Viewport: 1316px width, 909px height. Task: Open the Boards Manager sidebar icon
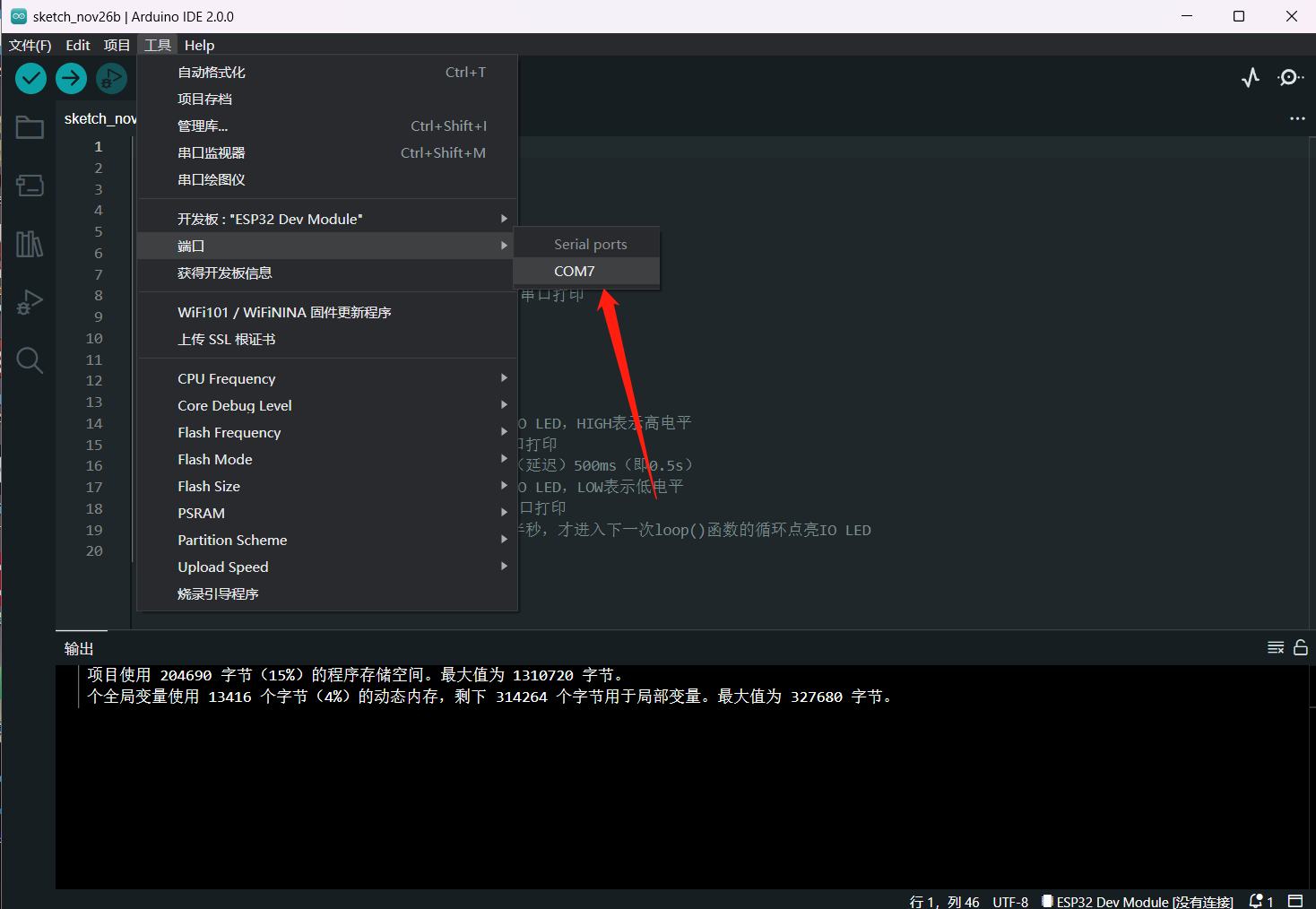[x=30, y=186]
